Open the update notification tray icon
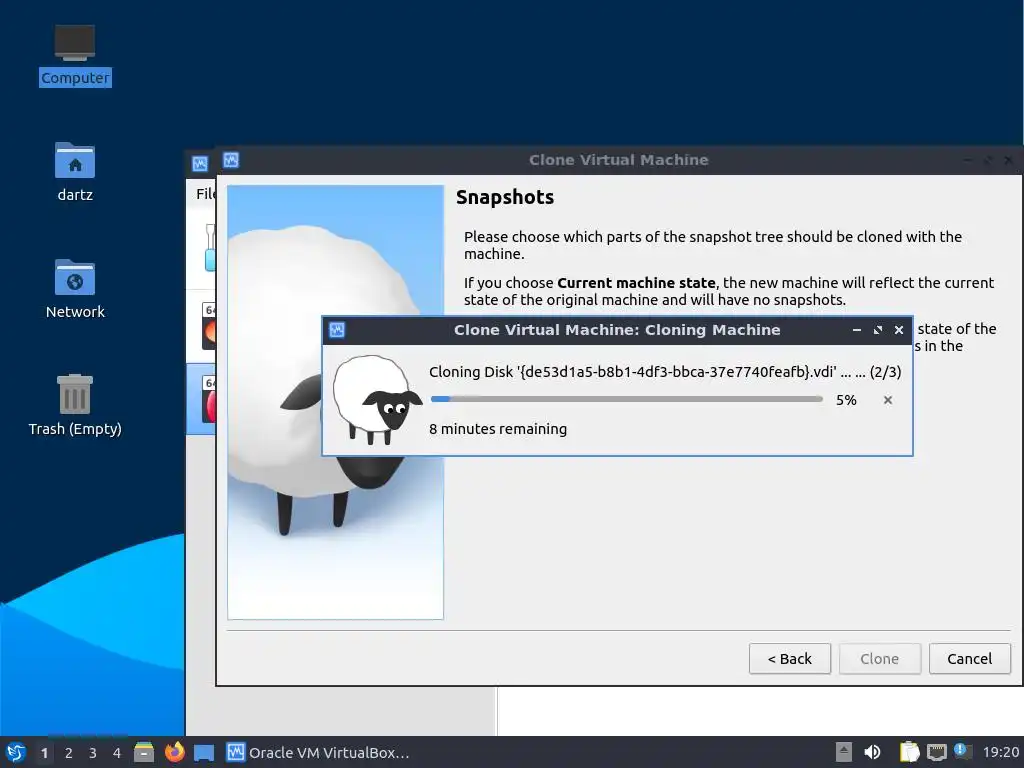Image resolution: width=1024 pixels, height=768 pixels. (x=962, y=751)
